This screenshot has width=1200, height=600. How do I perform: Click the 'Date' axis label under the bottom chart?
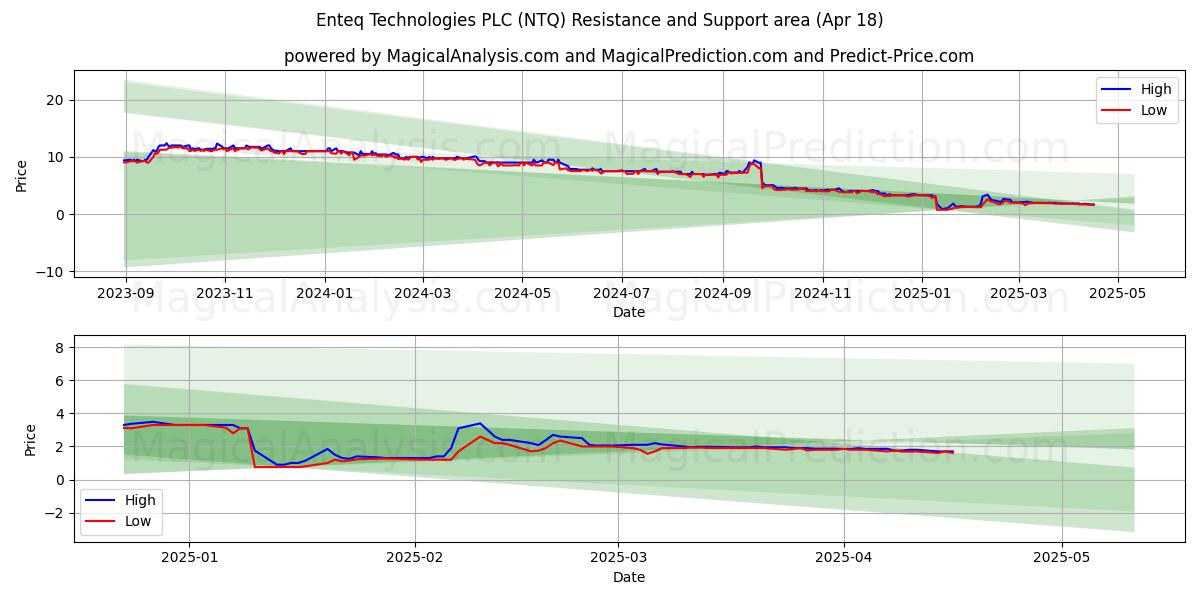pos(629,577)
